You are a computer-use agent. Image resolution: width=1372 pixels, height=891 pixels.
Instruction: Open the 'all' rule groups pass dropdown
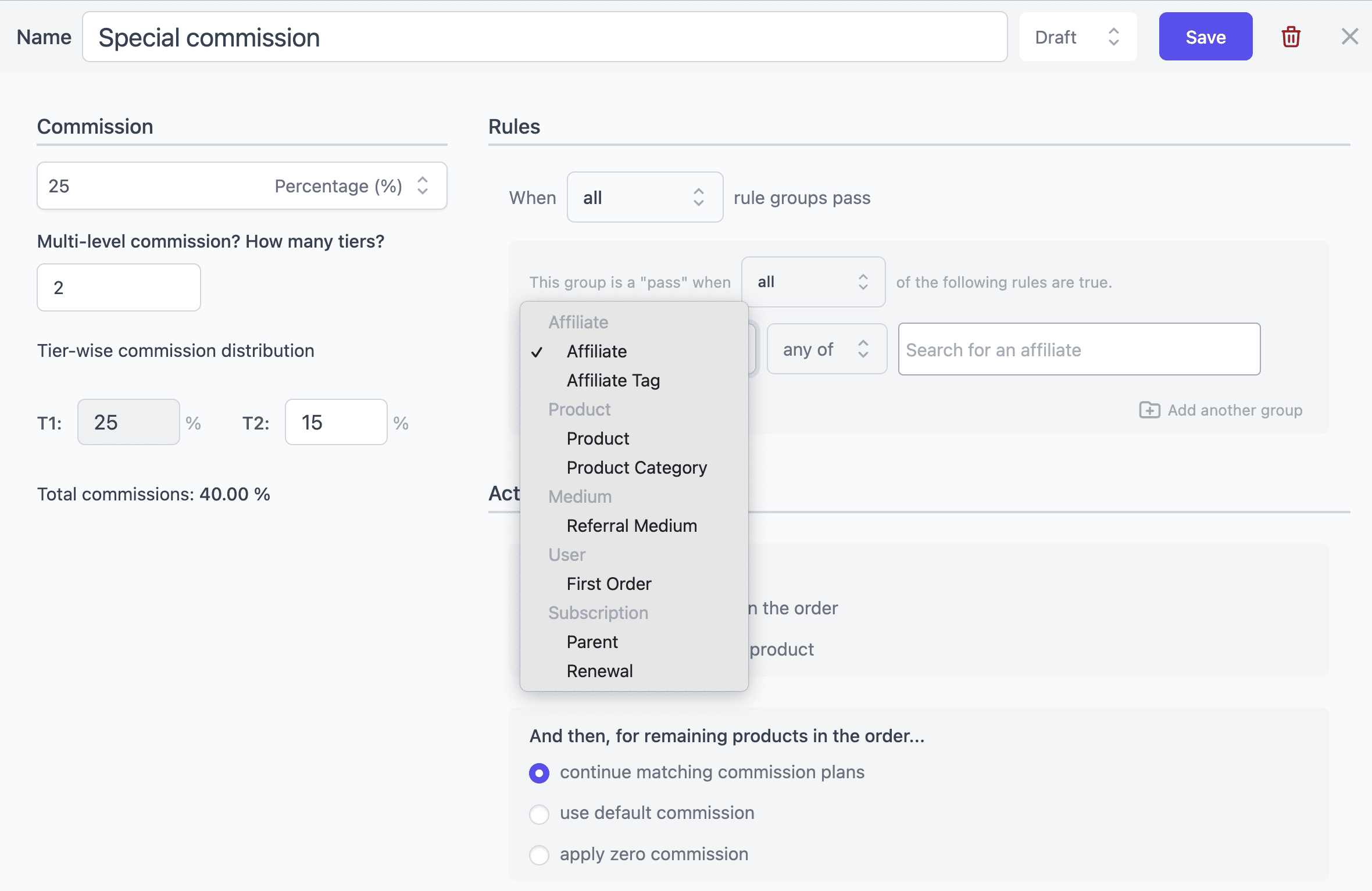point(644,197)
